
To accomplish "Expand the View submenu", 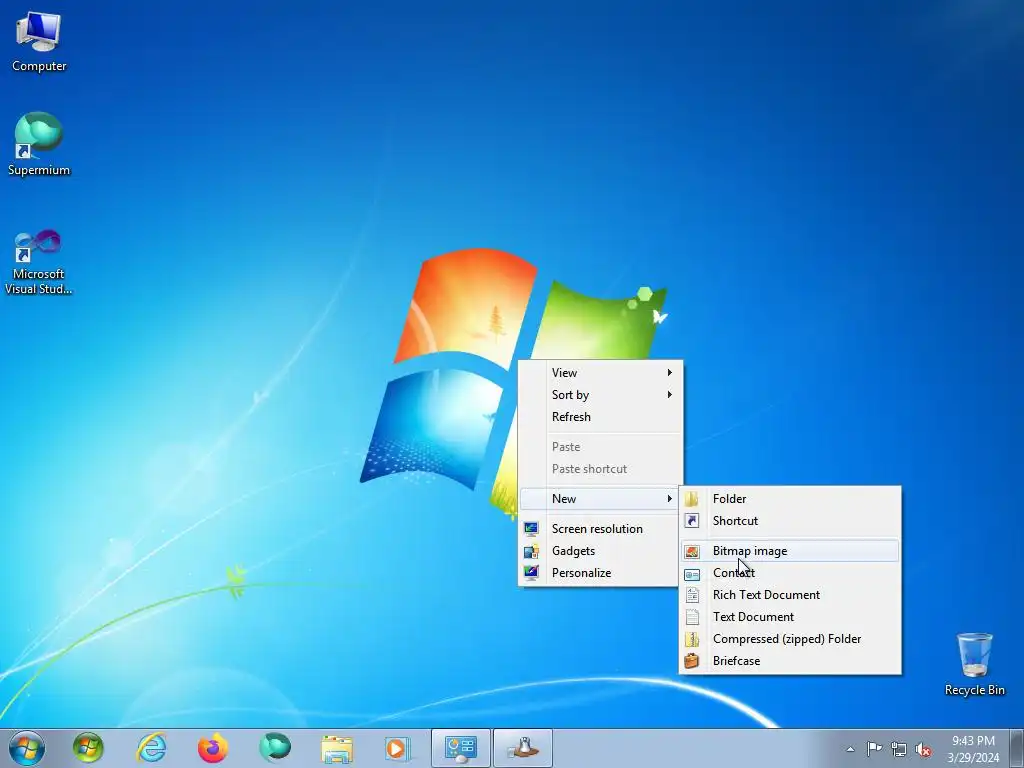I will 601,373.
